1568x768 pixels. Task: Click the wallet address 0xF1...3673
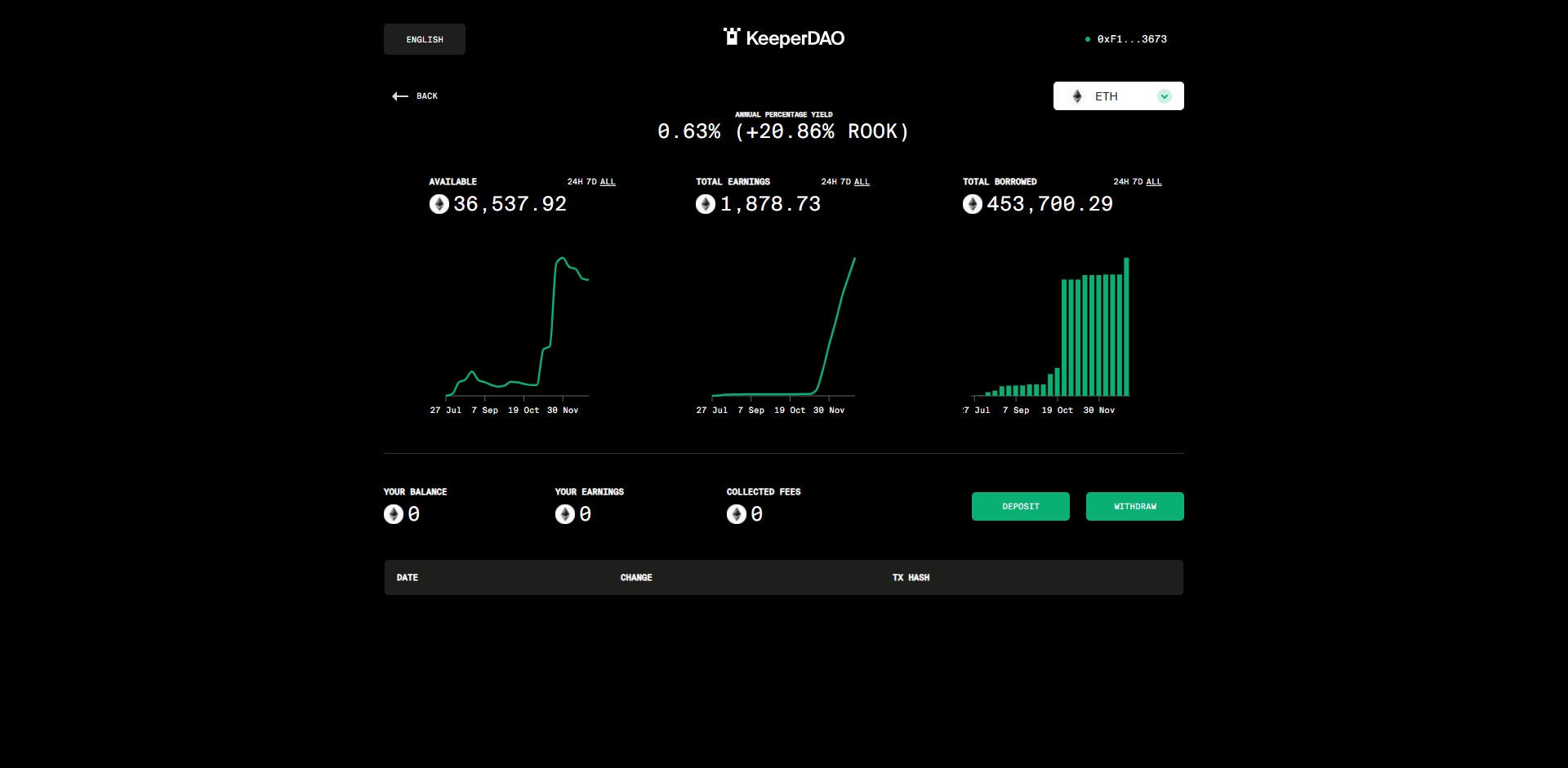click(x=1131, y=38)
